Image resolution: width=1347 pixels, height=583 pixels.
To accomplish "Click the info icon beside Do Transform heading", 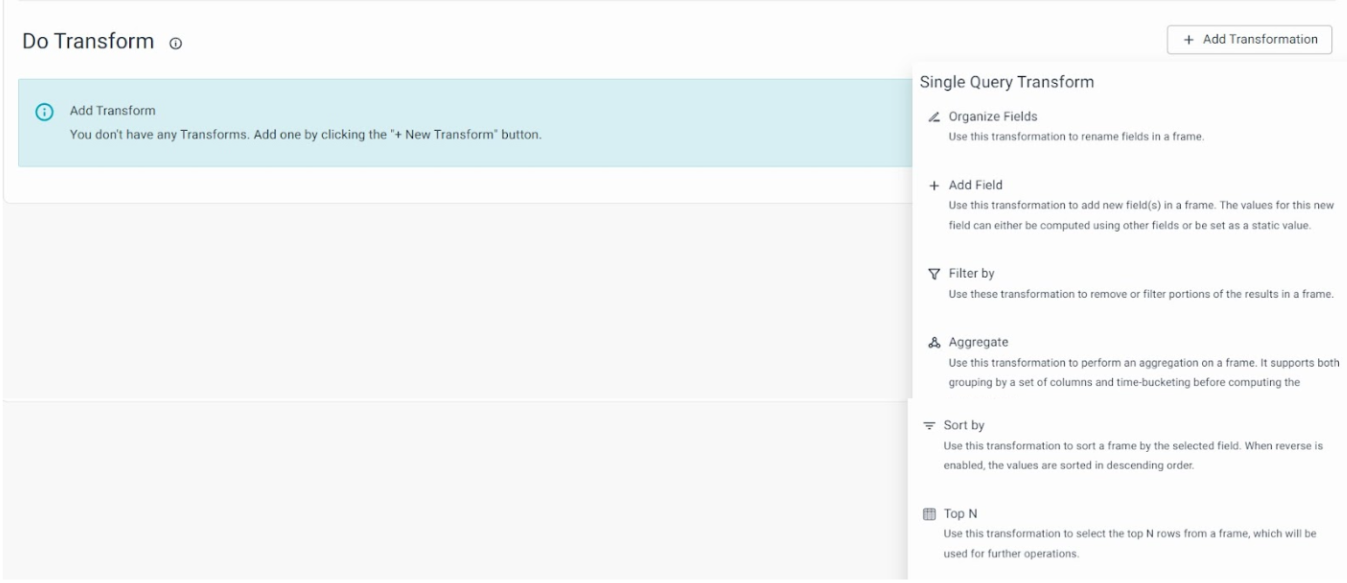I will (x=176, y=43).
